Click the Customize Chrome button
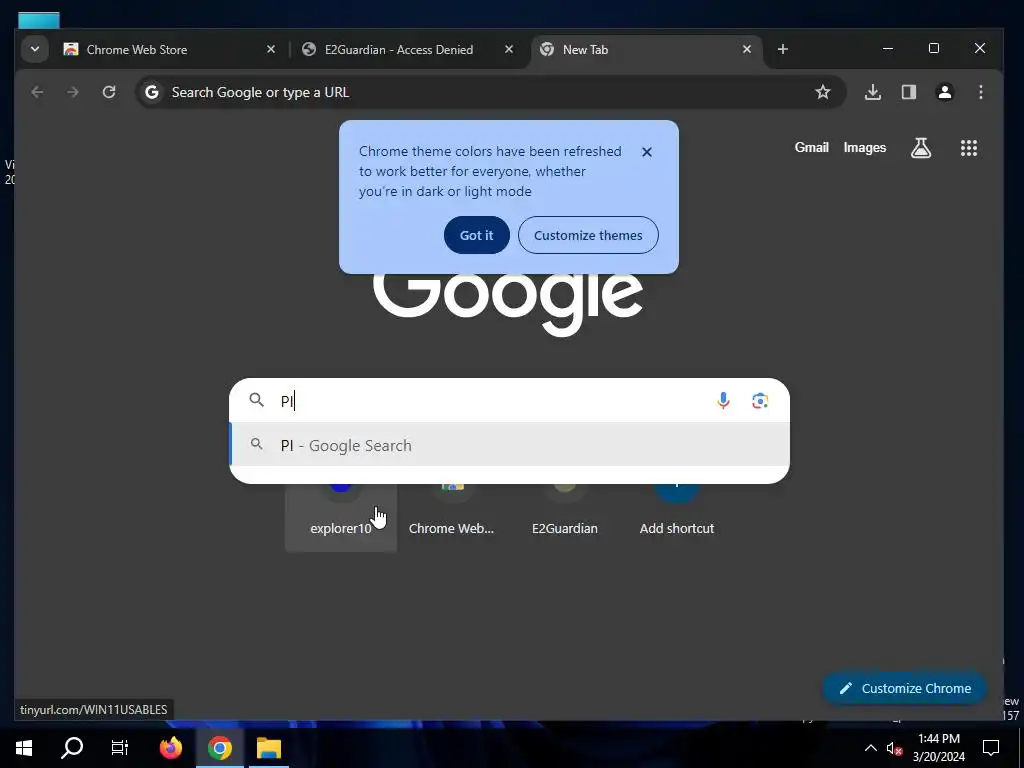 tap(904, 688)
